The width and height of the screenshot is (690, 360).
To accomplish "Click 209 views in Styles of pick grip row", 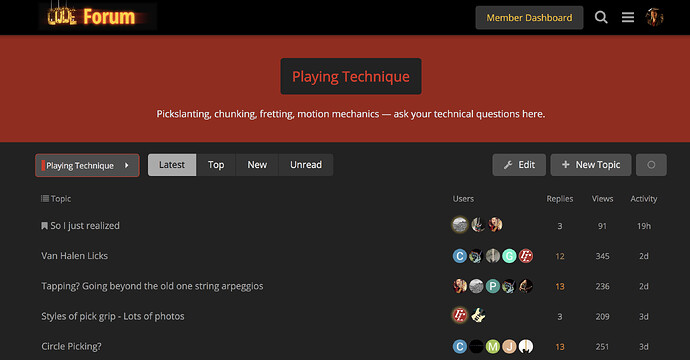I will click(x=602, y=316).
